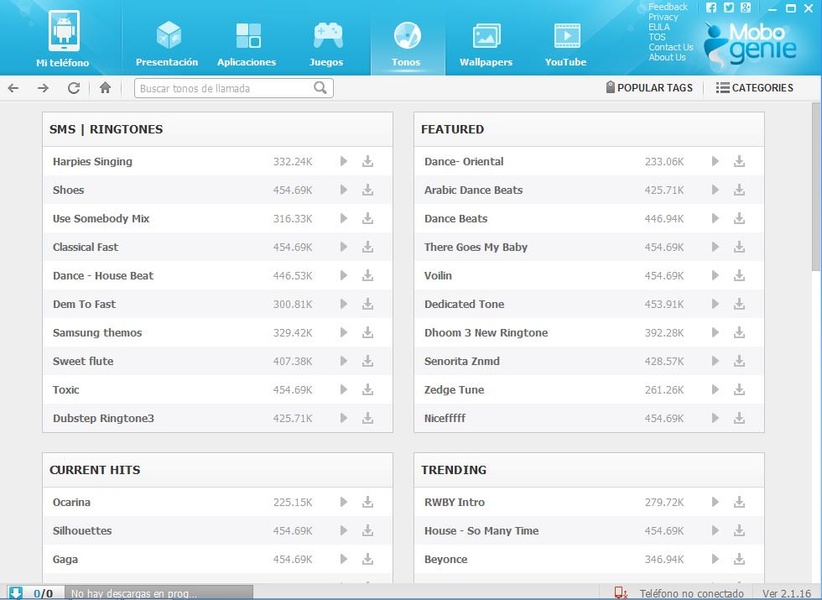
Task: Open the Facebook social icon
Action: pos(711,7)
